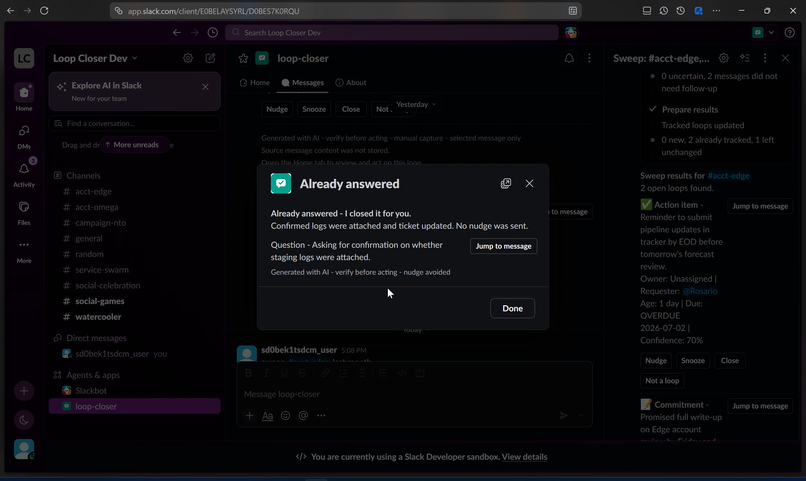Click the @Rosario mention link
This screenshot has height=481, width=806.
pyautogui.click(x=700, y=291)
